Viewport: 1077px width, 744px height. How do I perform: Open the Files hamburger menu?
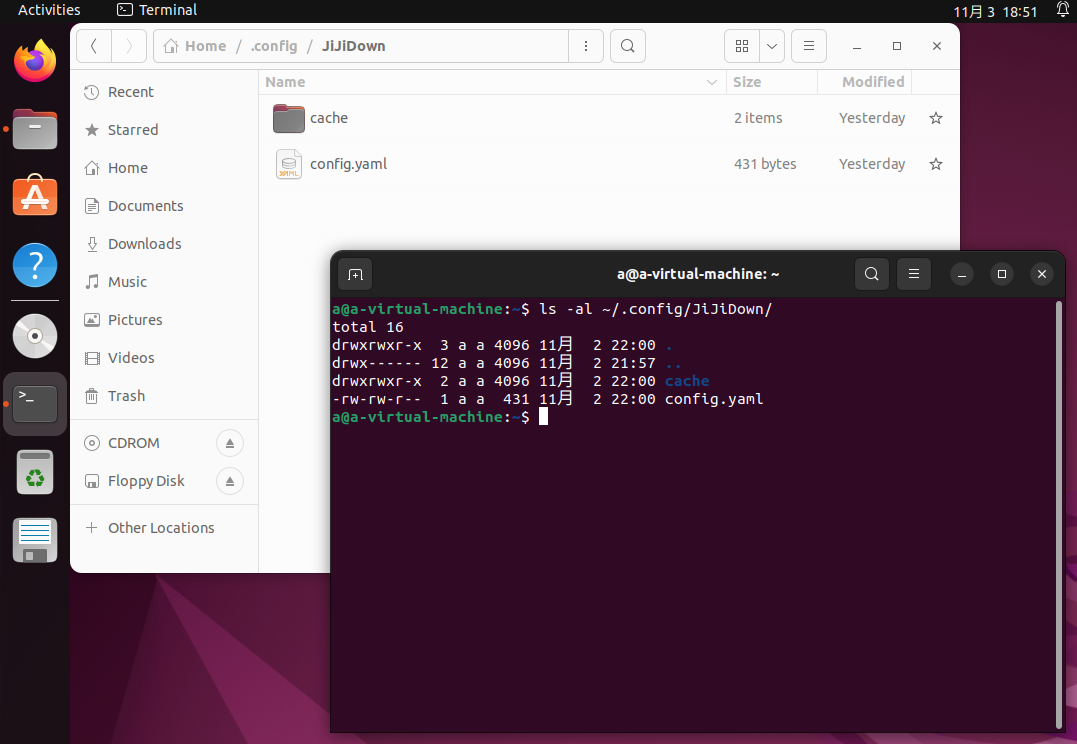point(809,46)
